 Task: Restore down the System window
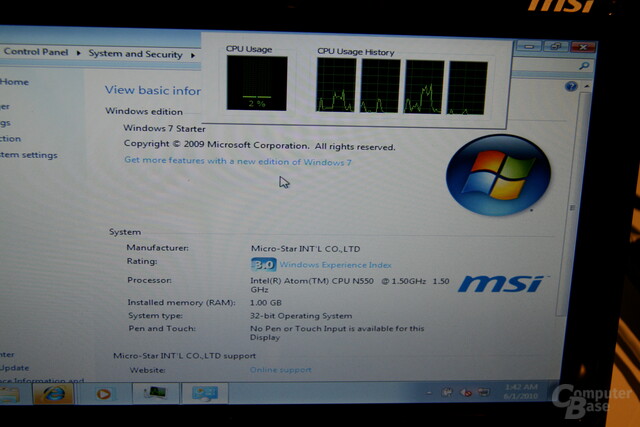coord(556,47)
